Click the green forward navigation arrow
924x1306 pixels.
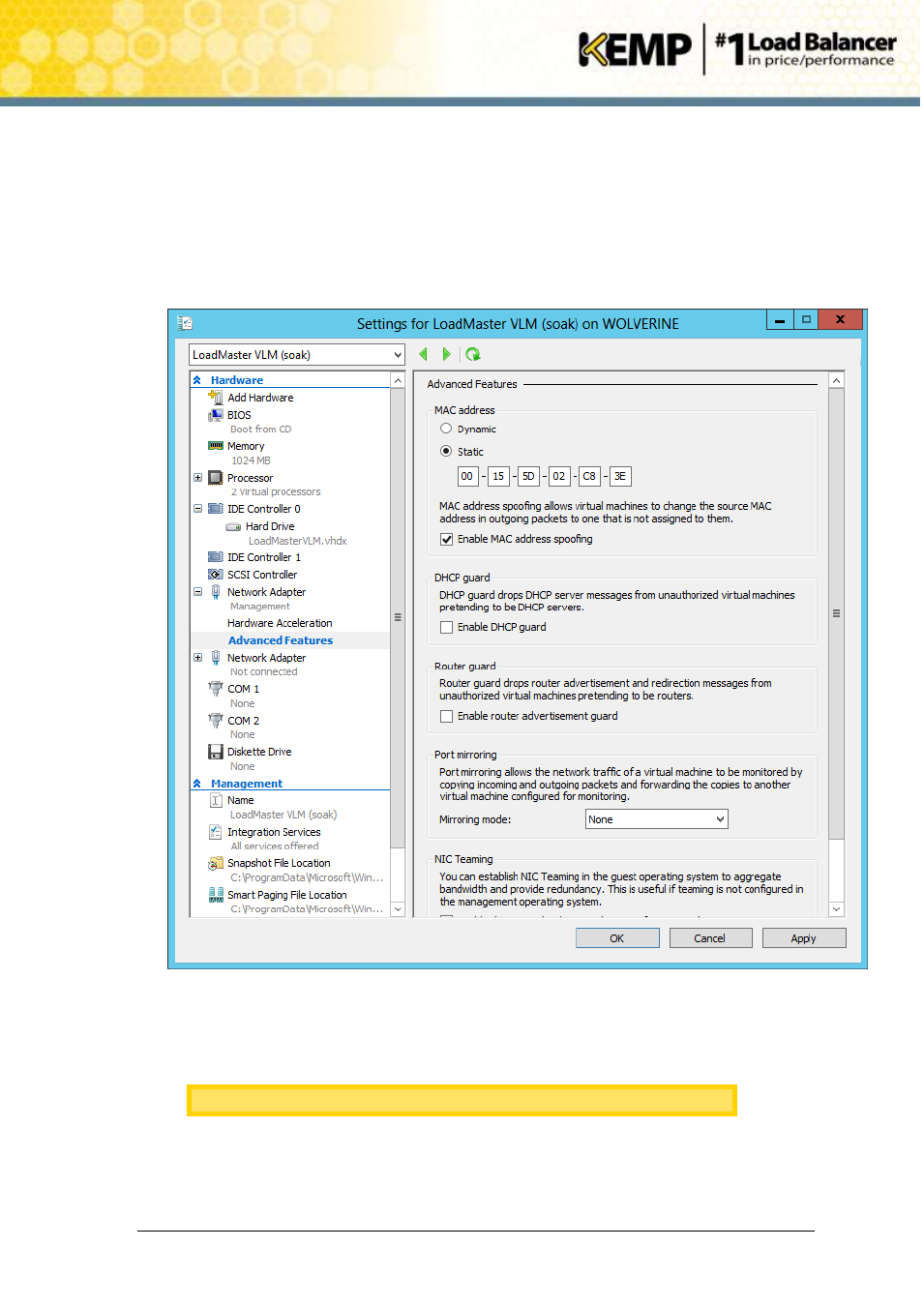[x=446, y=354]
